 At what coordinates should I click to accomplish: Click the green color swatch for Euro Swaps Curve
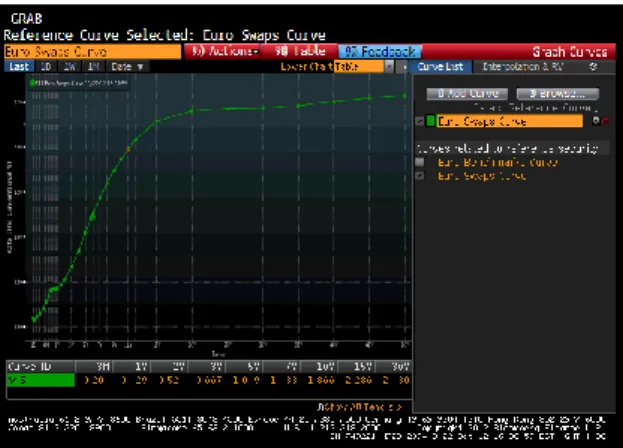click(x=430, y=121)
